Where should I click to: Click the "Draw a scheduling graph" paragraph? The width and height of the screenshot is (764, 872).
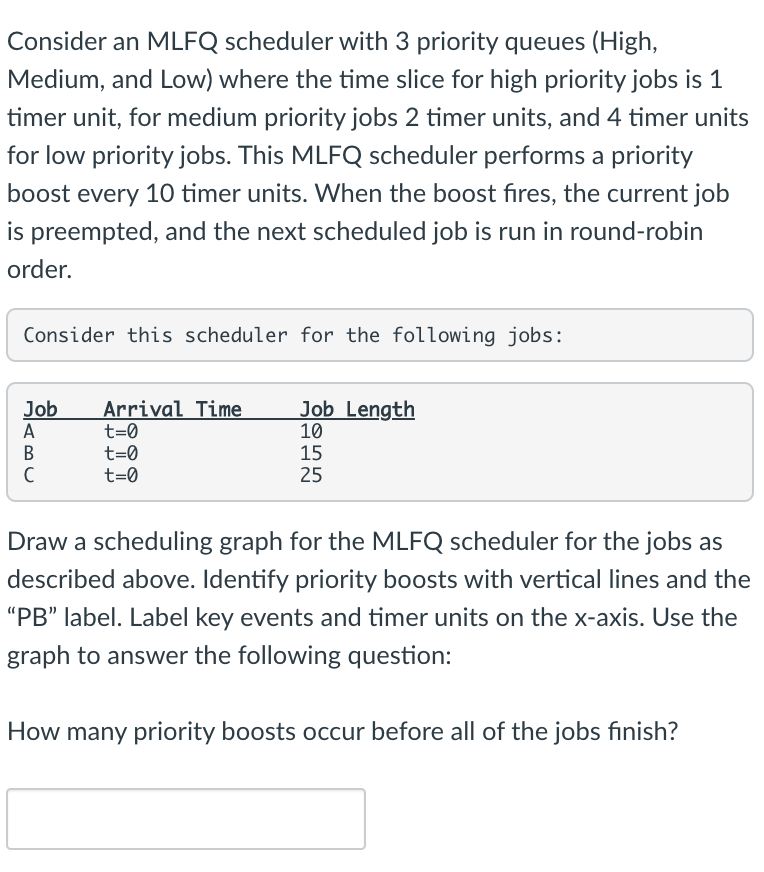(x=380, y=597)
